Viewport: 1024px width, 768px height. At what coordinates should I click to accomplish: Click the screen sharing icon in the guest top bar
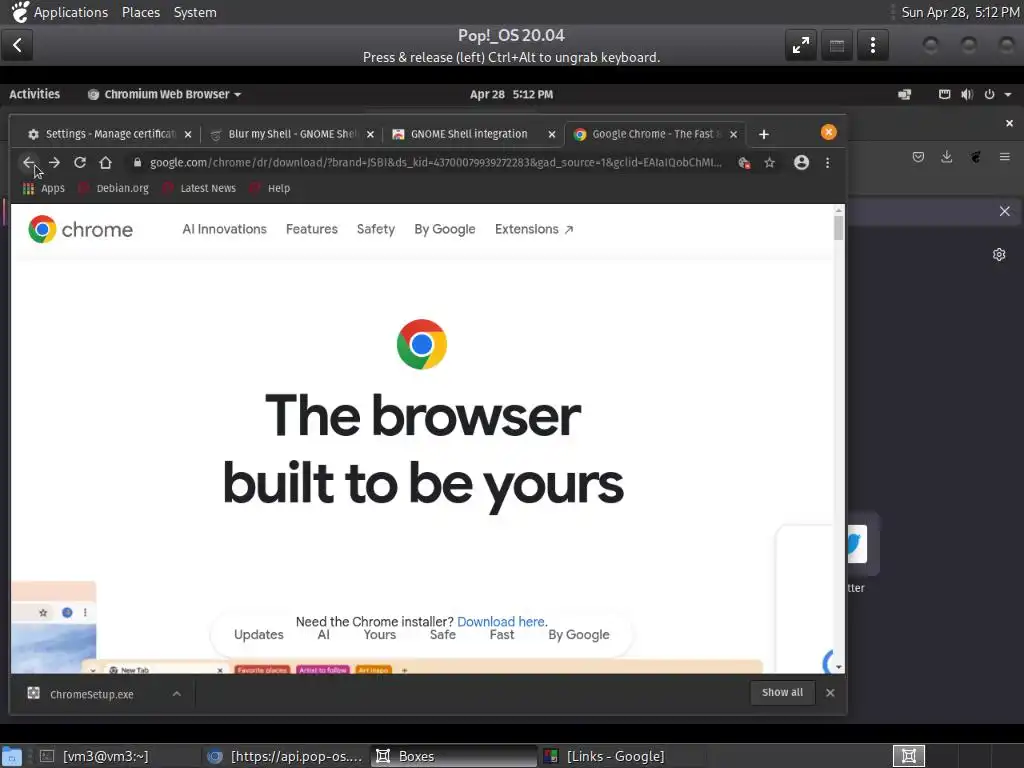[904, 95]
